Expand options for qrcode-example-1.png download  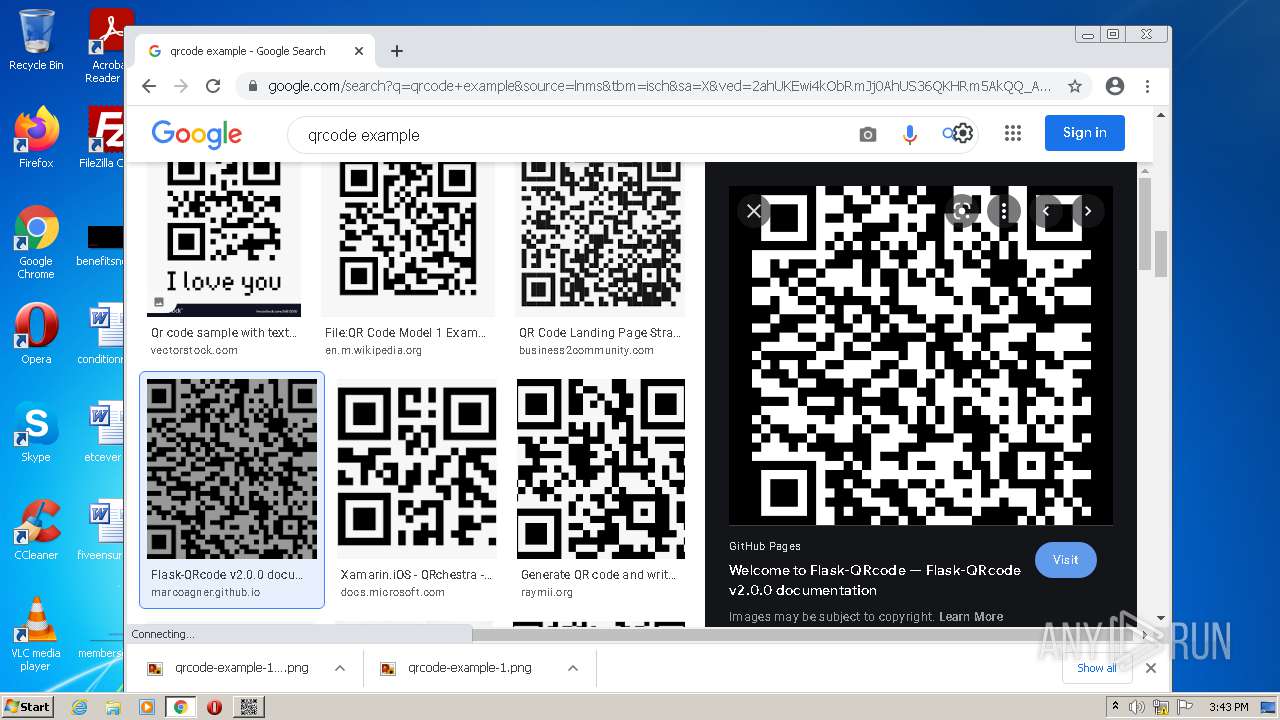click(573, 668)
